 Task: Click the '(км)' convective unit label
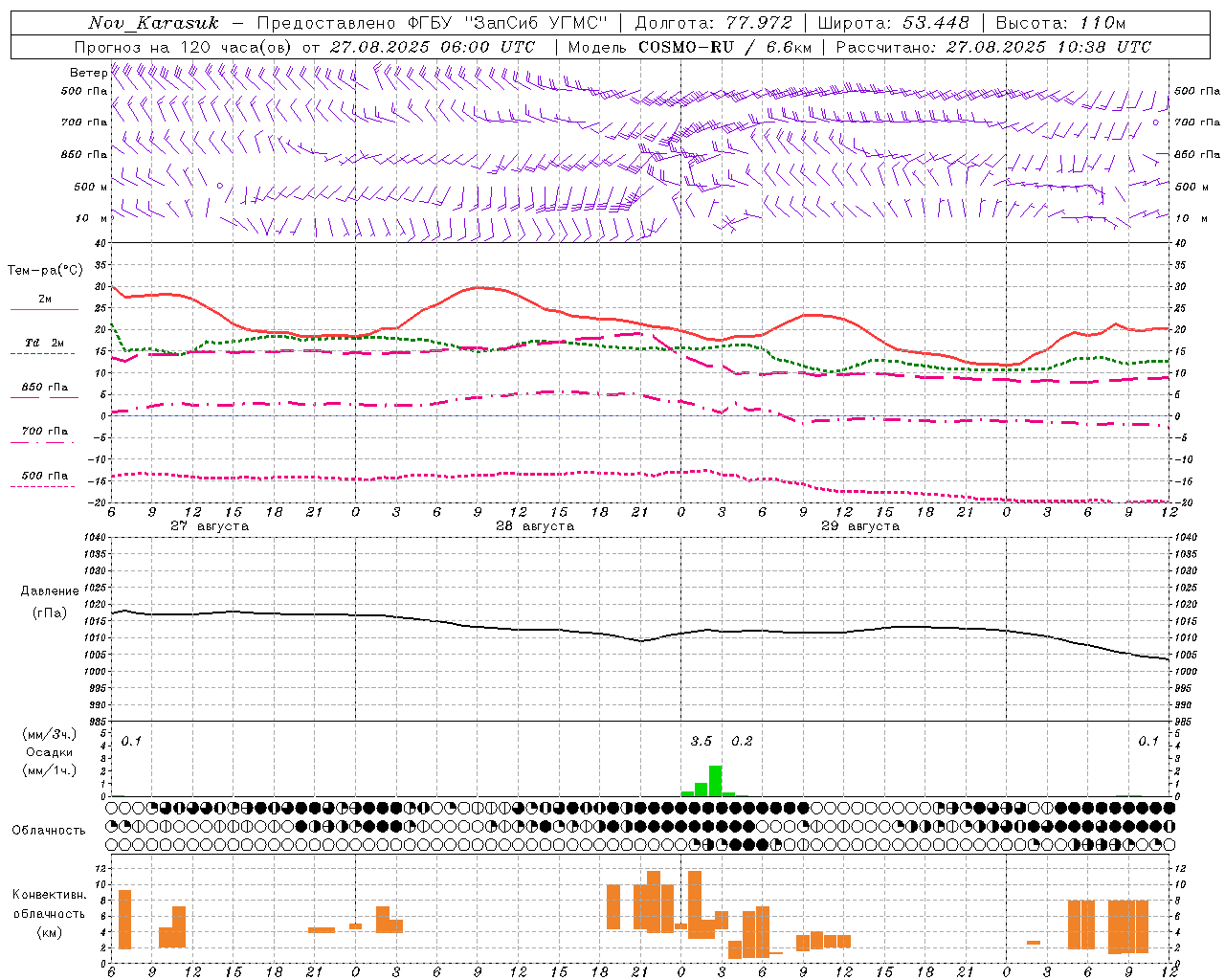[50, 932]
